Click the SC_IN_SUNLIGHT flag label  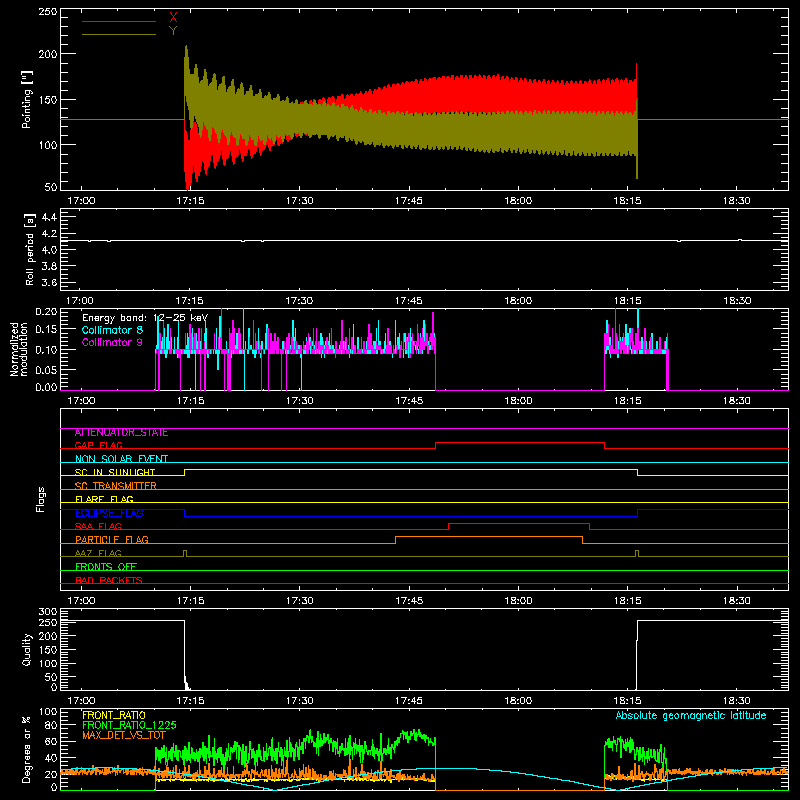click(x=115, y=472)
